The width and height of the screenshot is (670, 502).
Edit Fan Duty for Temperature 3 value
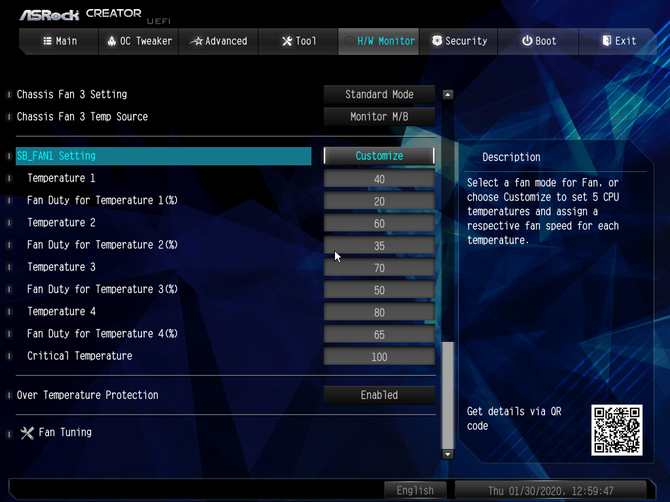click(x=379, y=290)
